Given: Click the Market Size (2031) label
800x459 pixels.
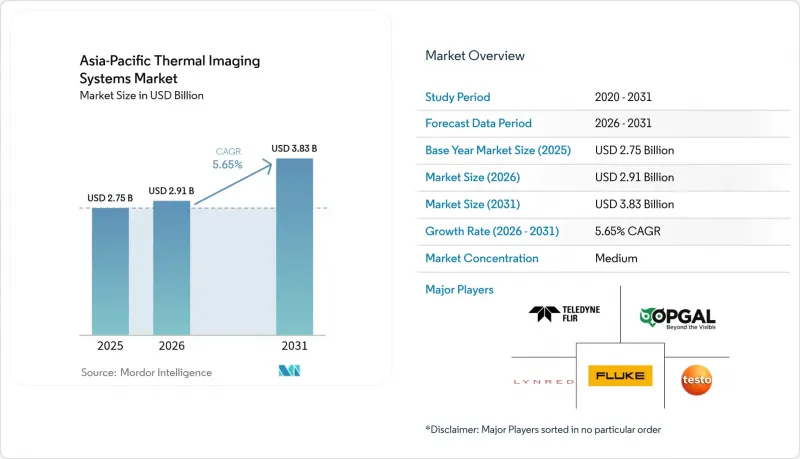Looking at the screenshot, I should tap(472, 205).
